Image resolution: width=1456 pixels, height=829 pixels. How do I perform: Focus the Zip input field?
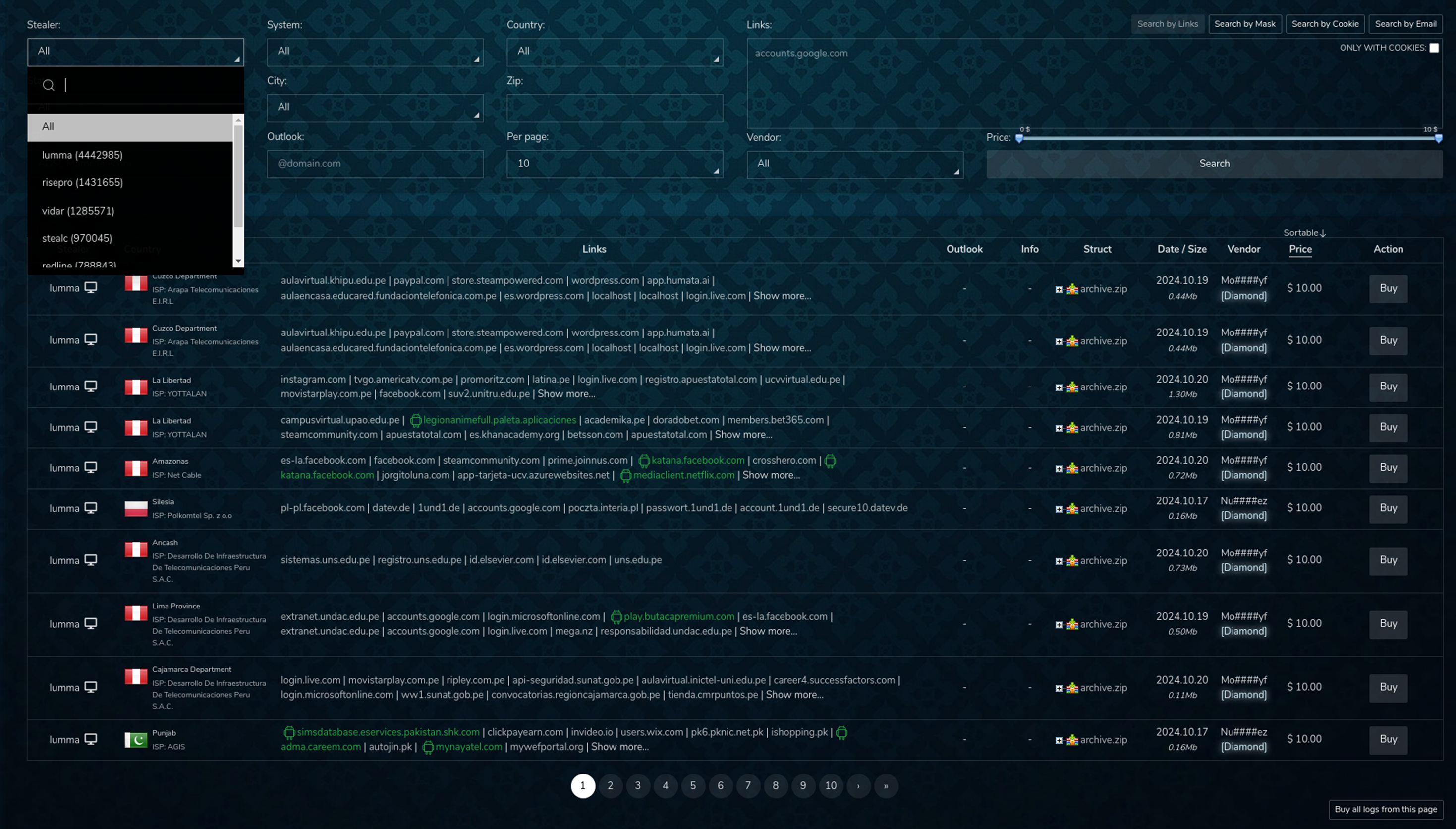point(615,108)
